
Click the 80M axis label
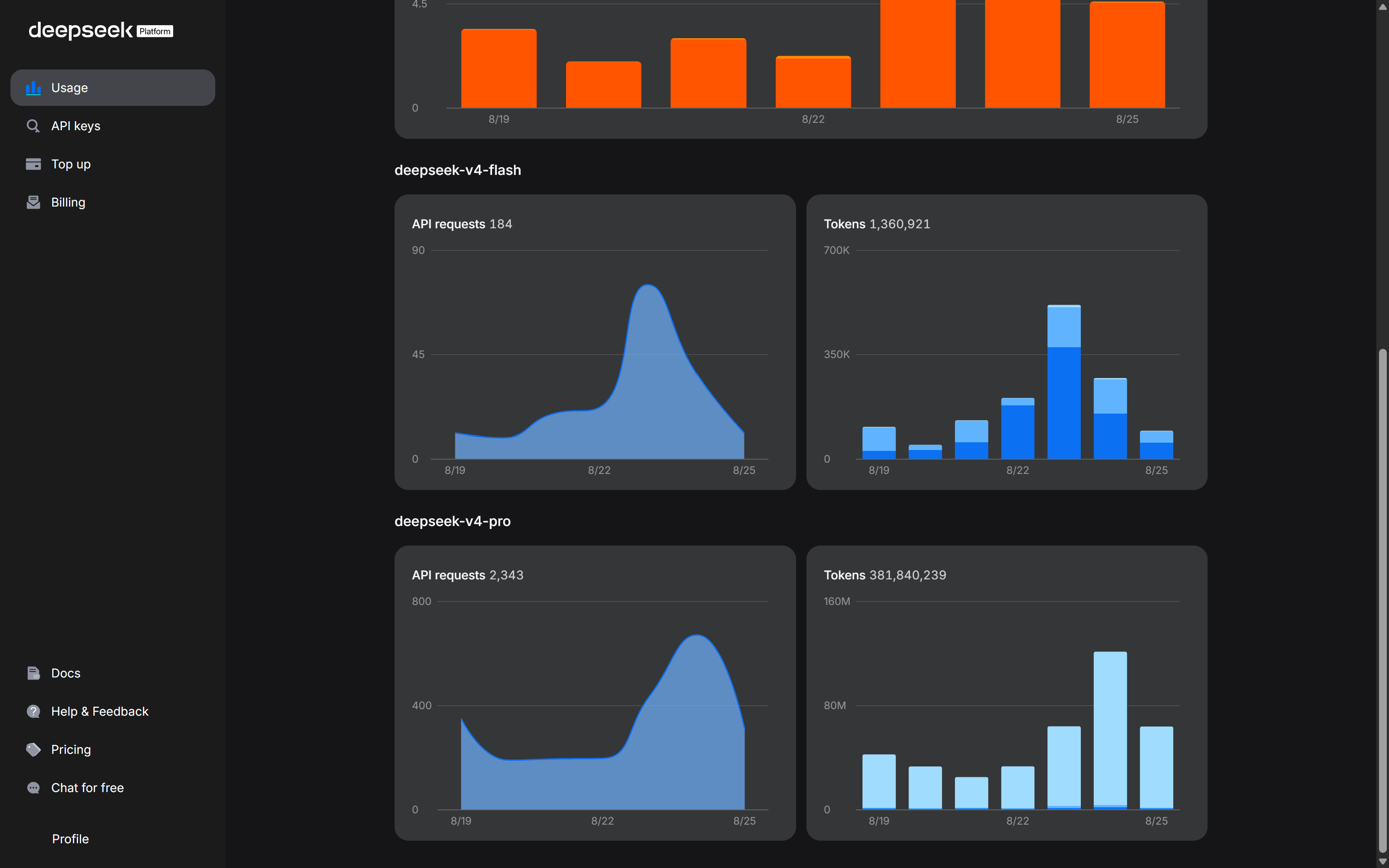click(x=835, y=705)
